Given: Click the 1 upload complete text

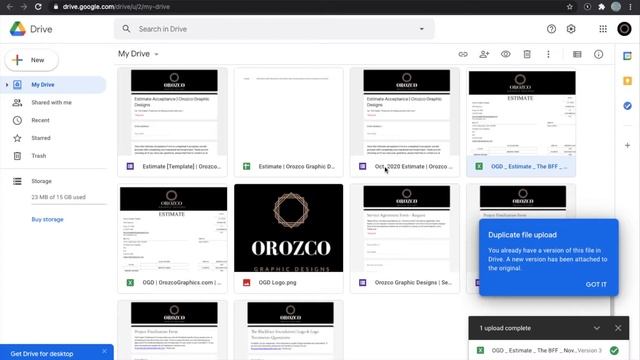Looking at the screenshot, I should [x=505, y=328].
